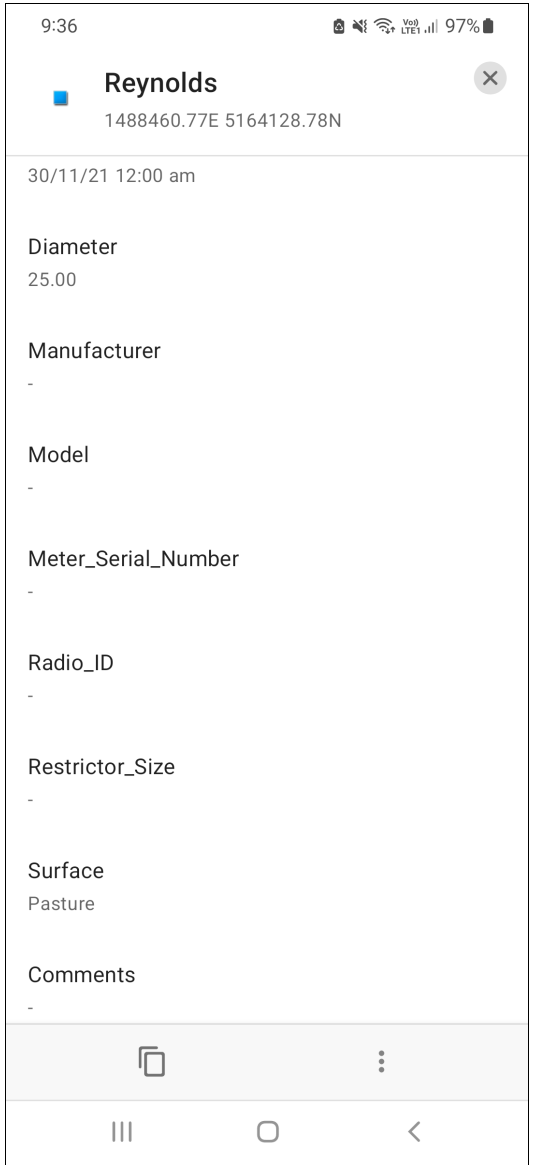Screen dimensions: 536x1165
Task: Select the Restrictor_Size field
Action: coord(268,782)
